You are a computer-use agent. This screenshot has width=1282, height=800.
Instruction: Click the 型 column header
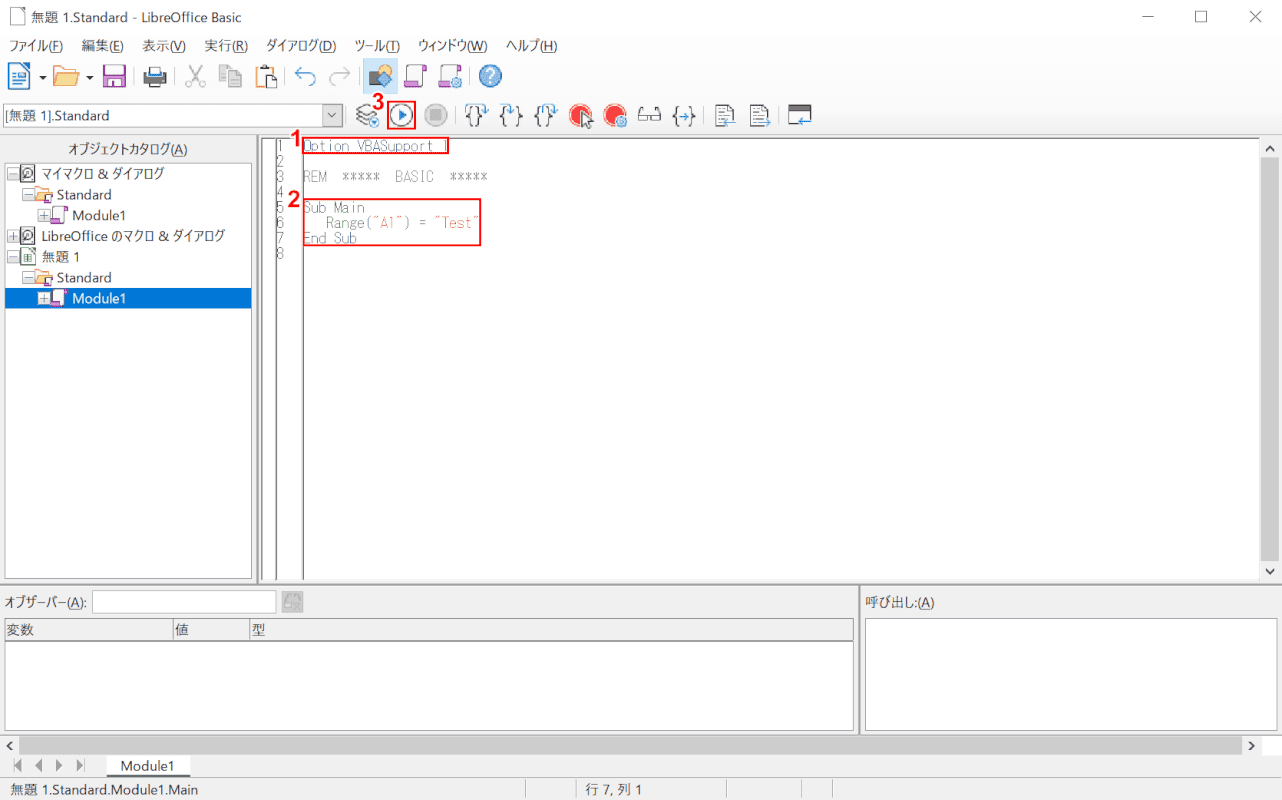point(551,630)
